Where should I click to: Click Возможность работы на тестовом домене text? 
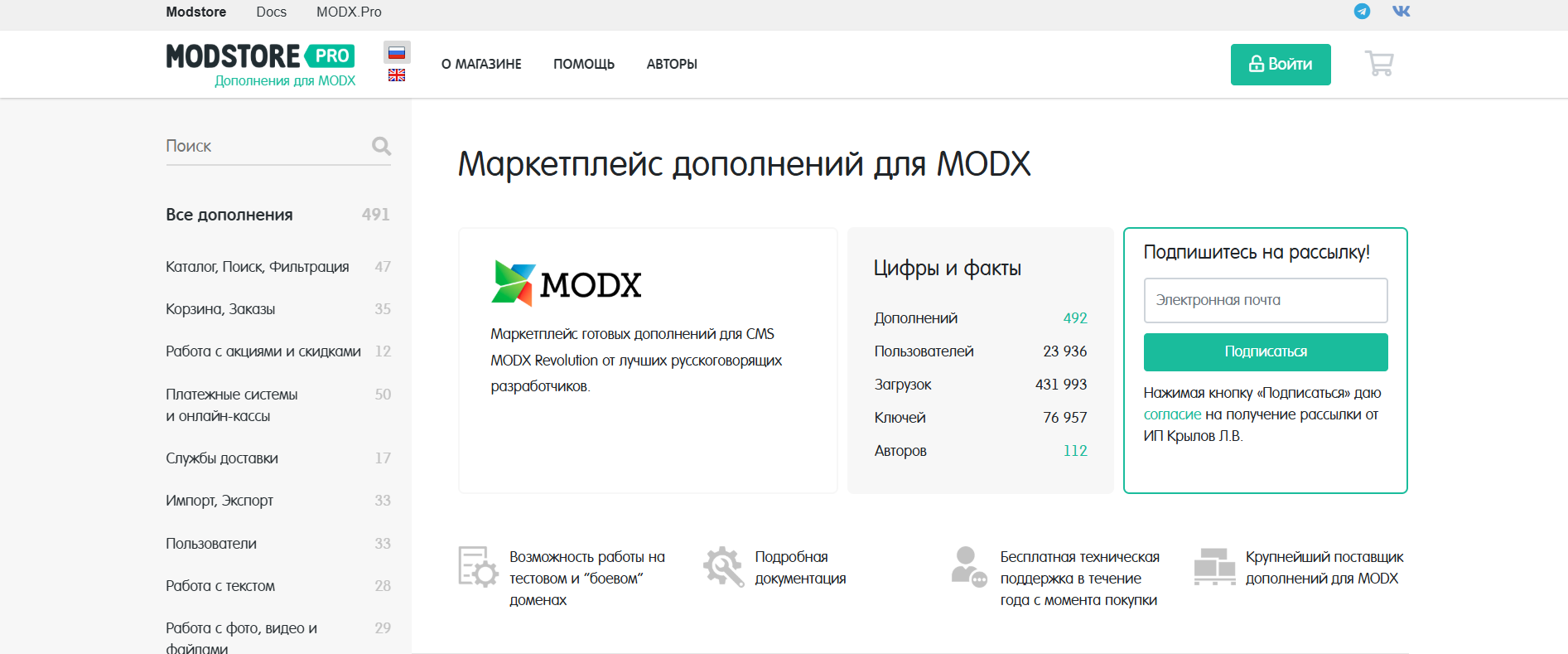tap(587, 579)
